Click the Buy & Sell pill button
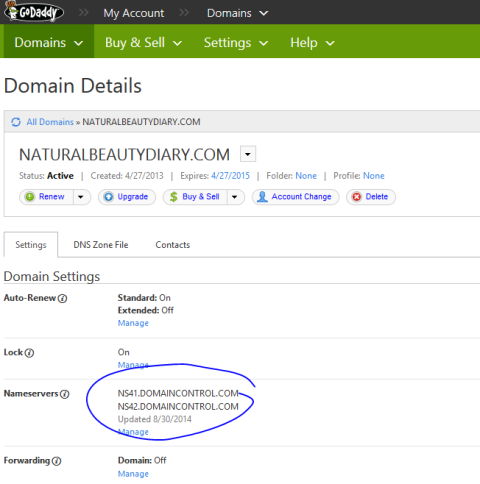The width and height of the screenshot is (480, 484). tap(195, 197)
